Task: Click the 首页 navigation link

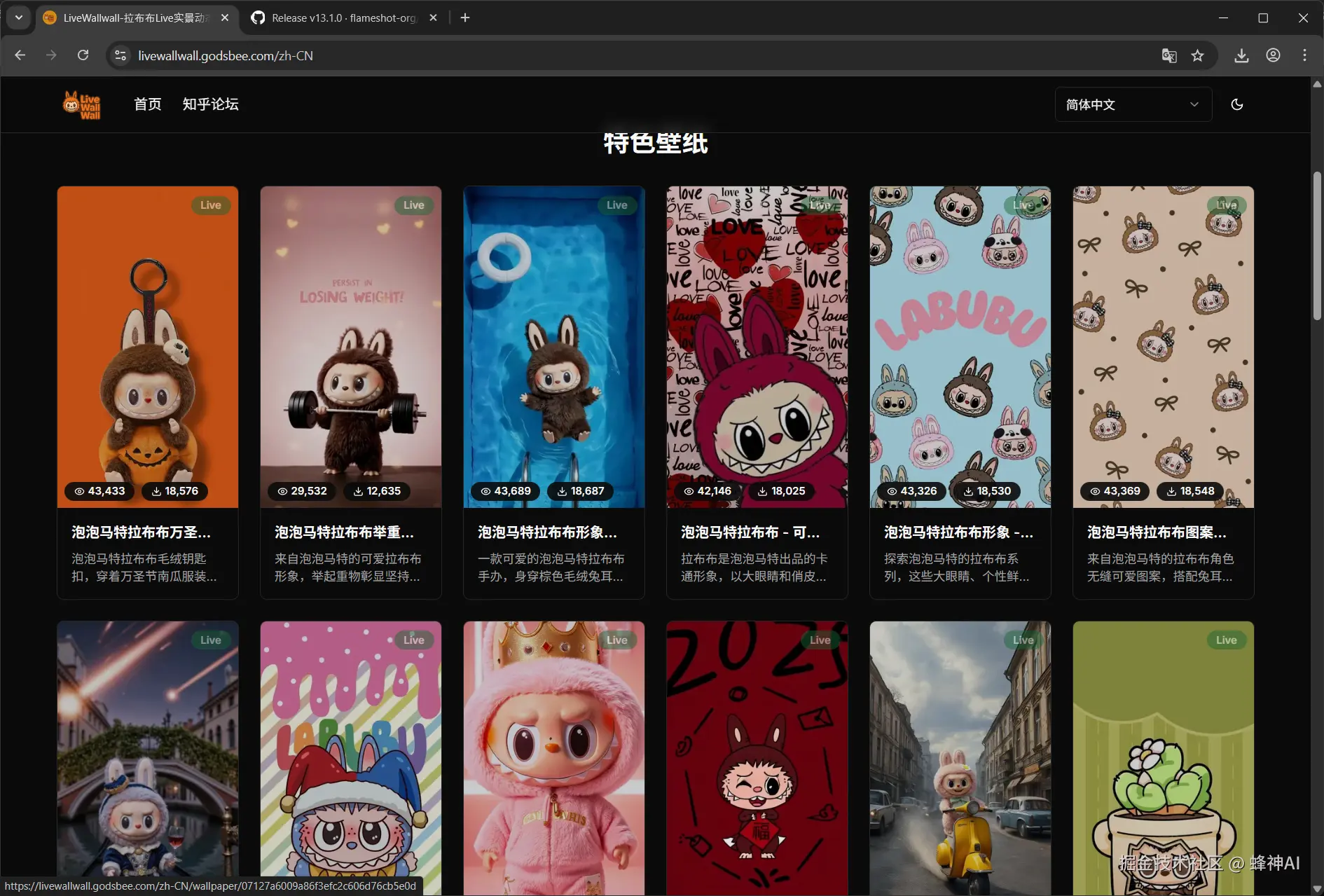Action: pyautogui.click(x=147, y=104)
